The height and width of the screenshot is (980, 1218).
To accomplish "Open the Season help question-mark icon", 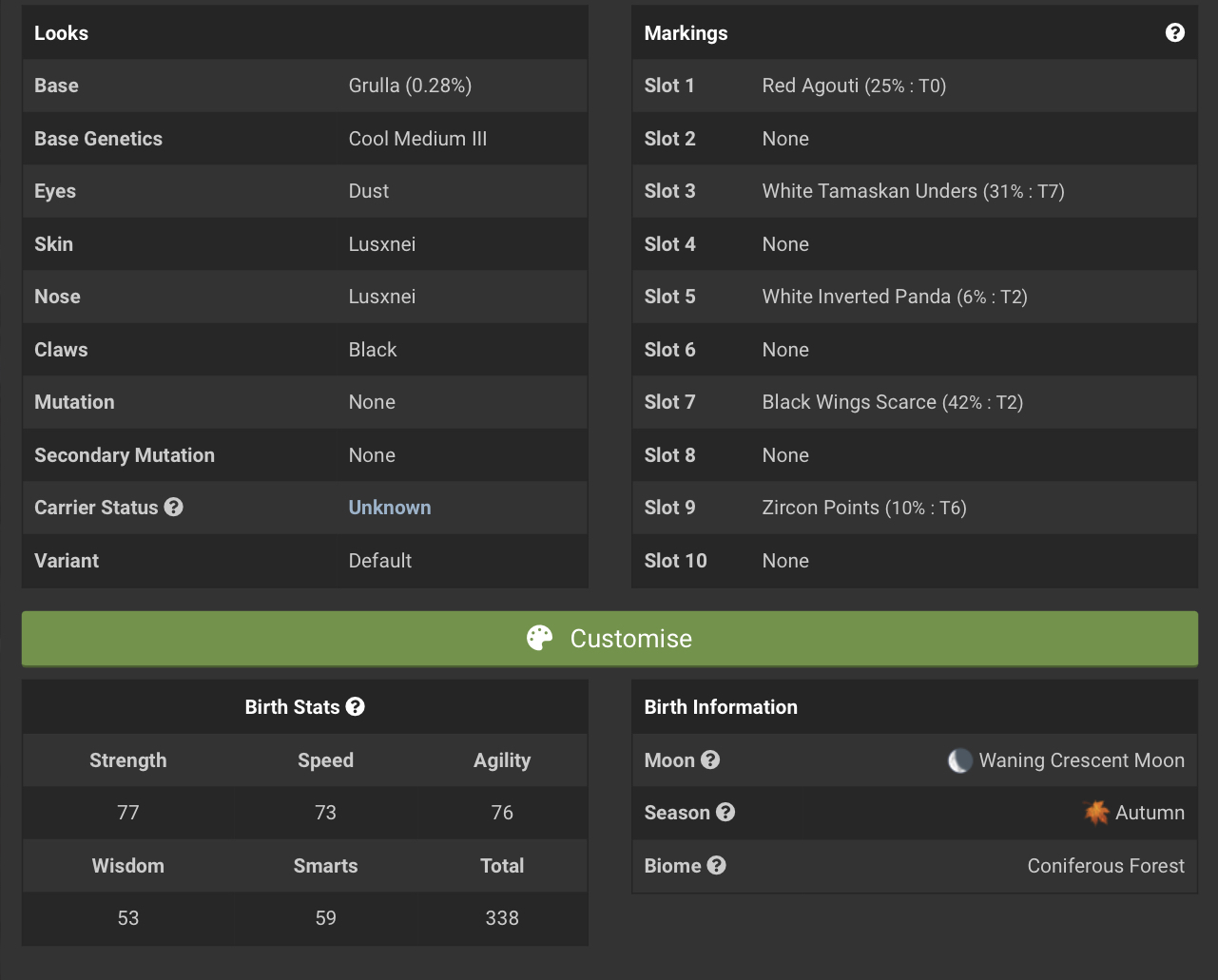I will click(725, 812).
